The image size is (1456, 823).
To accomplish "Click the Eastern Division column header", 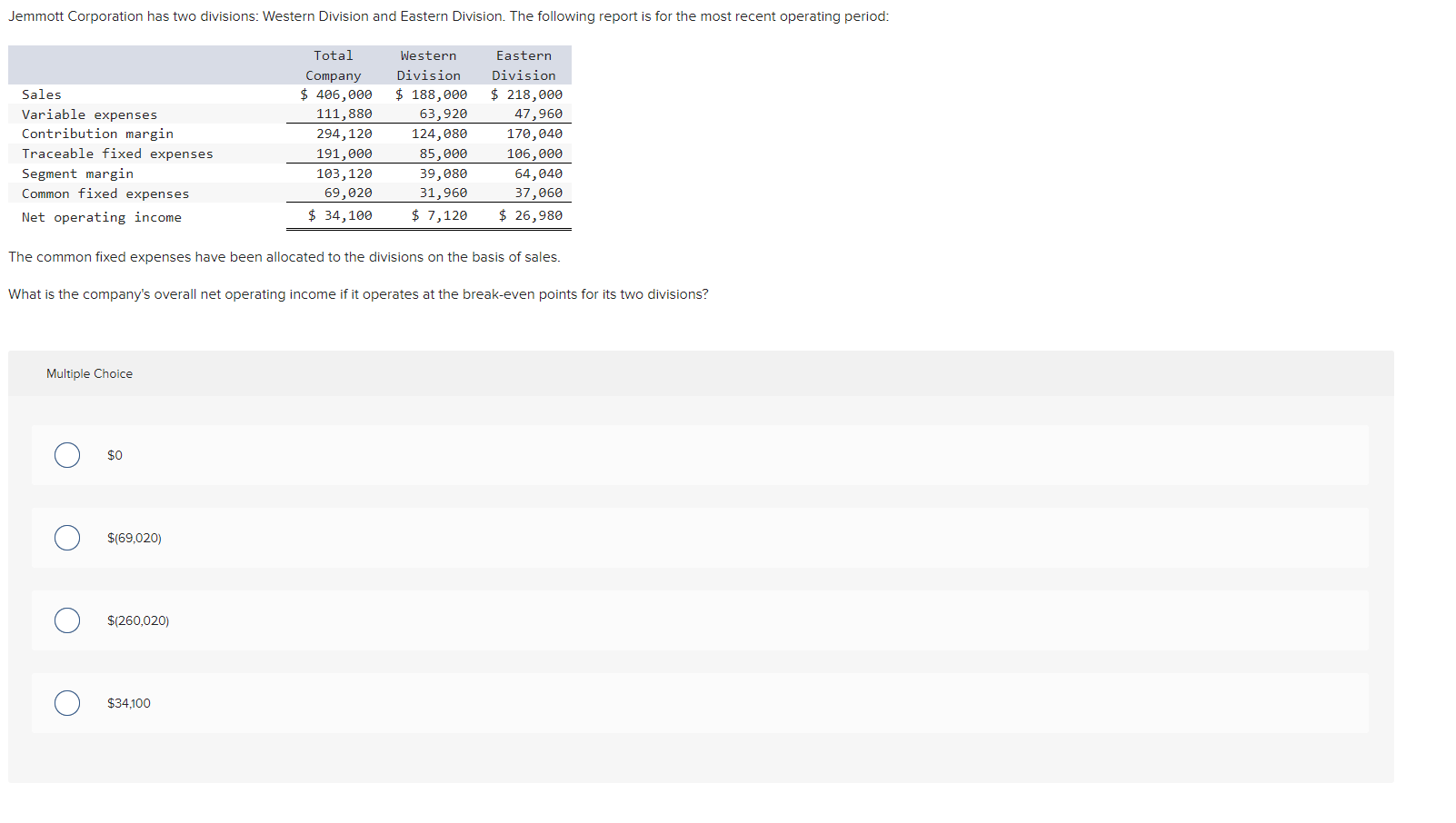I will pos(523,65).
